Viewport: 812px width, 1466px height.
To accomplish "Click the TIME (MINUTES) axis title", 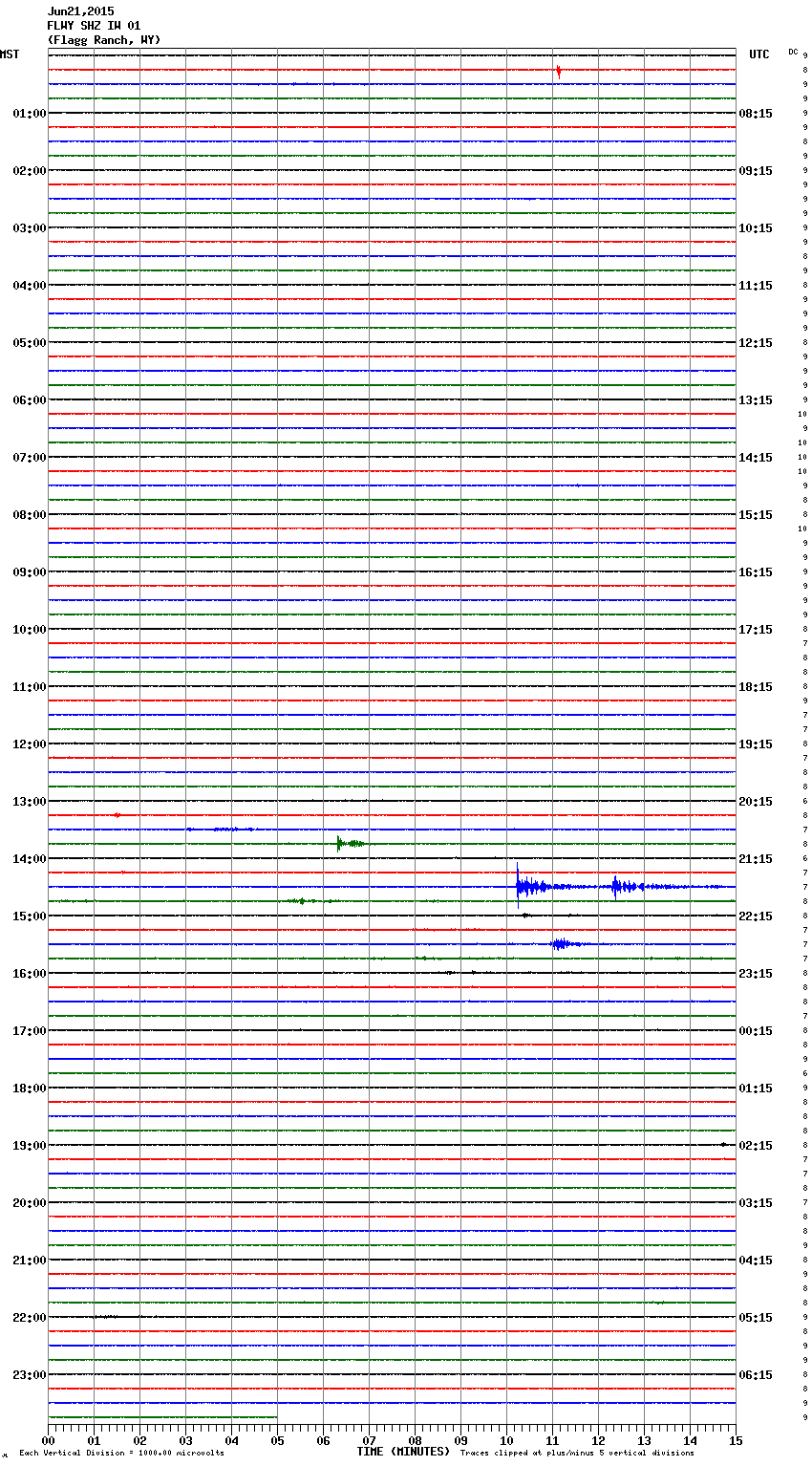I will (403, 1452).
